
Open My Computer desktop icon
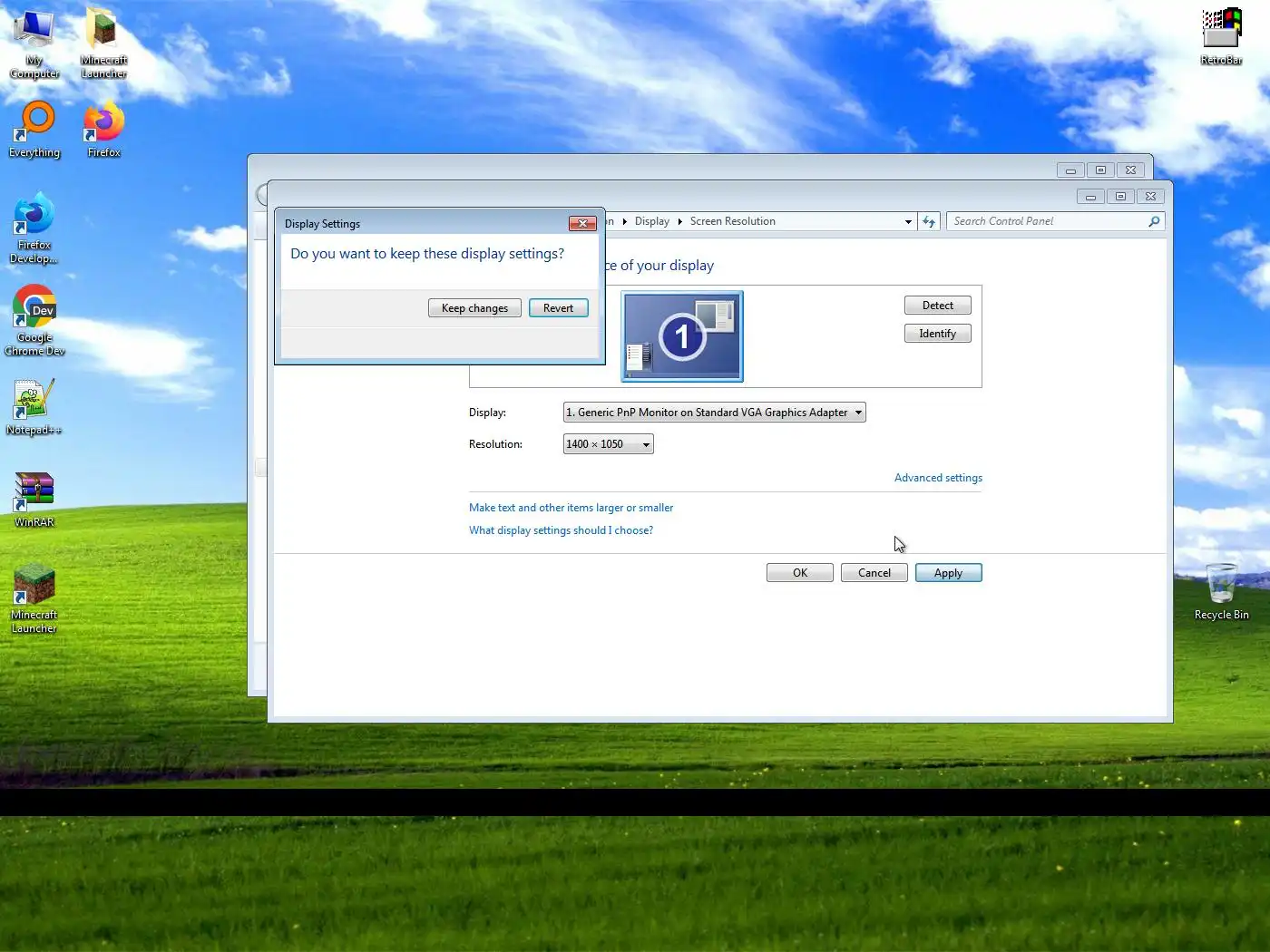point(34,44)
